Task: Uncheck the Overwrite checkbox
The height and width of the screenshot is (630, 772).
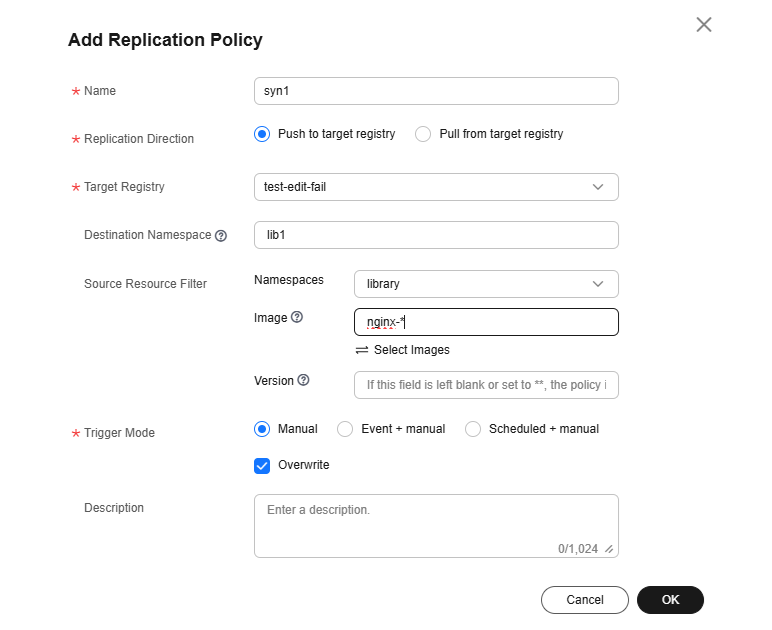Action: pyautogui.click(x=262, y=465)
